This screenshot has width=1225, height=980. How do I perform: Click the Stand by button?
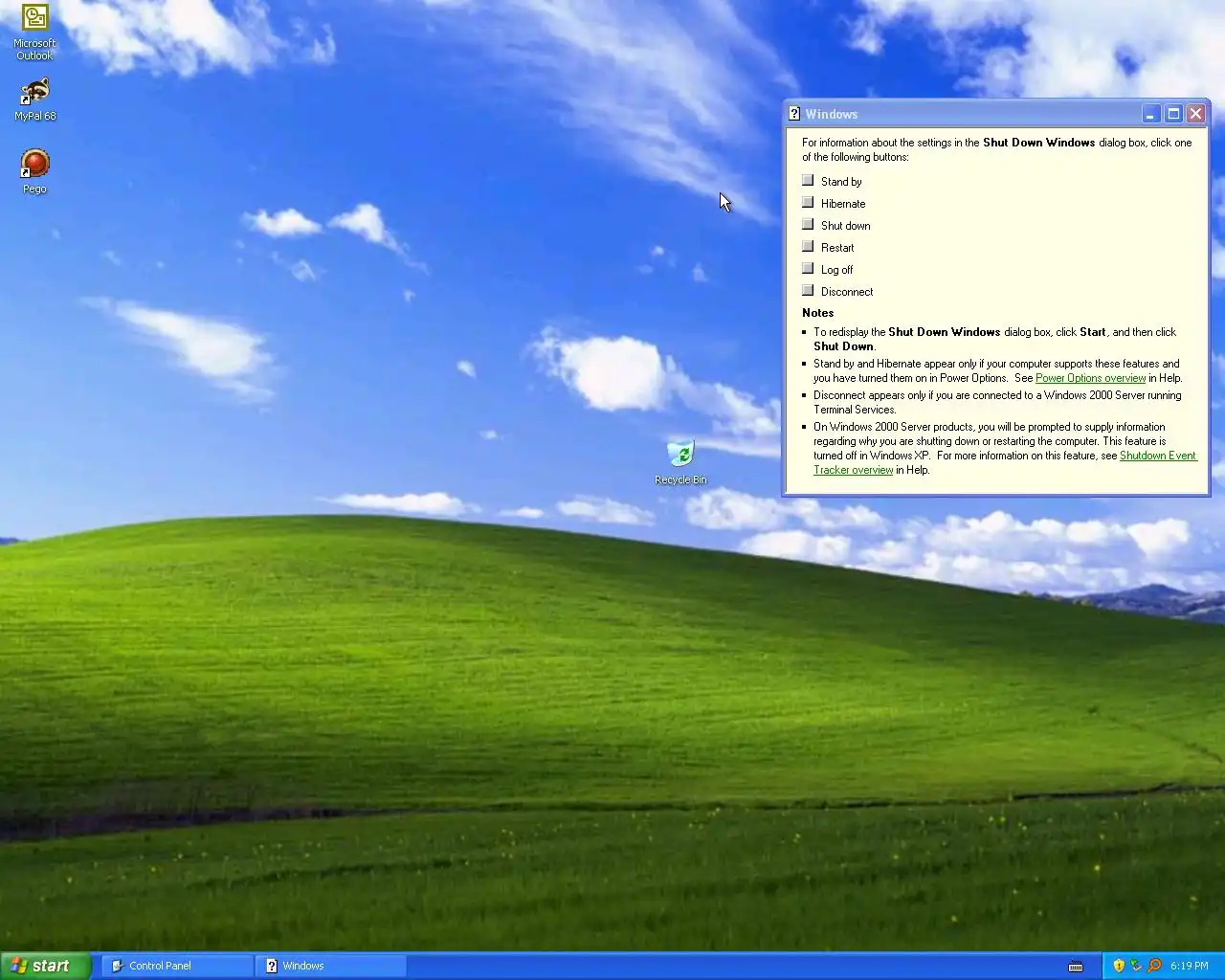[808, 180]
